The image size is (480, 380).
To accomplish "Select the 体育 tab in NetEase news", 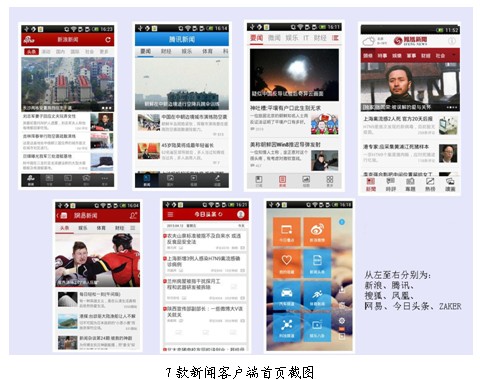I will pos(101,228).
